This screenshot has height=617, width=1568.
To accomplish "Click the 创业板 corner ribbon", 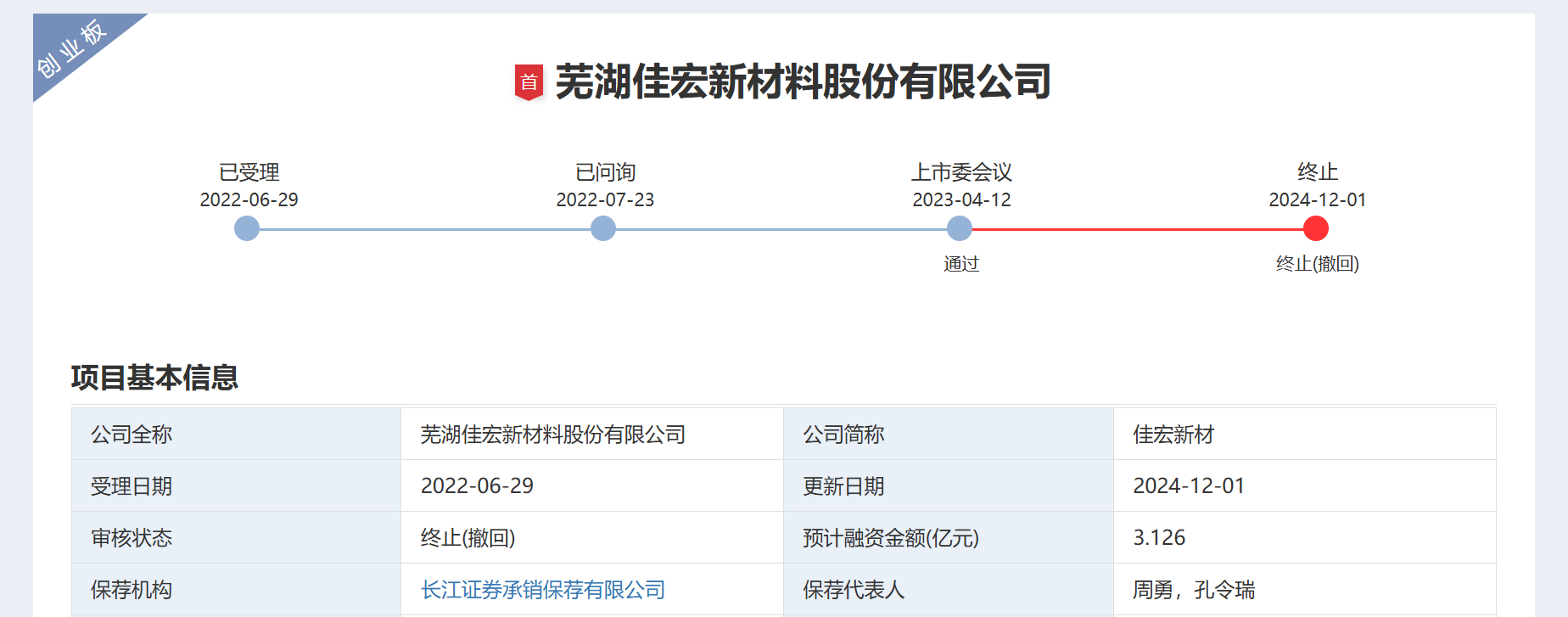I will coord(71,48).
